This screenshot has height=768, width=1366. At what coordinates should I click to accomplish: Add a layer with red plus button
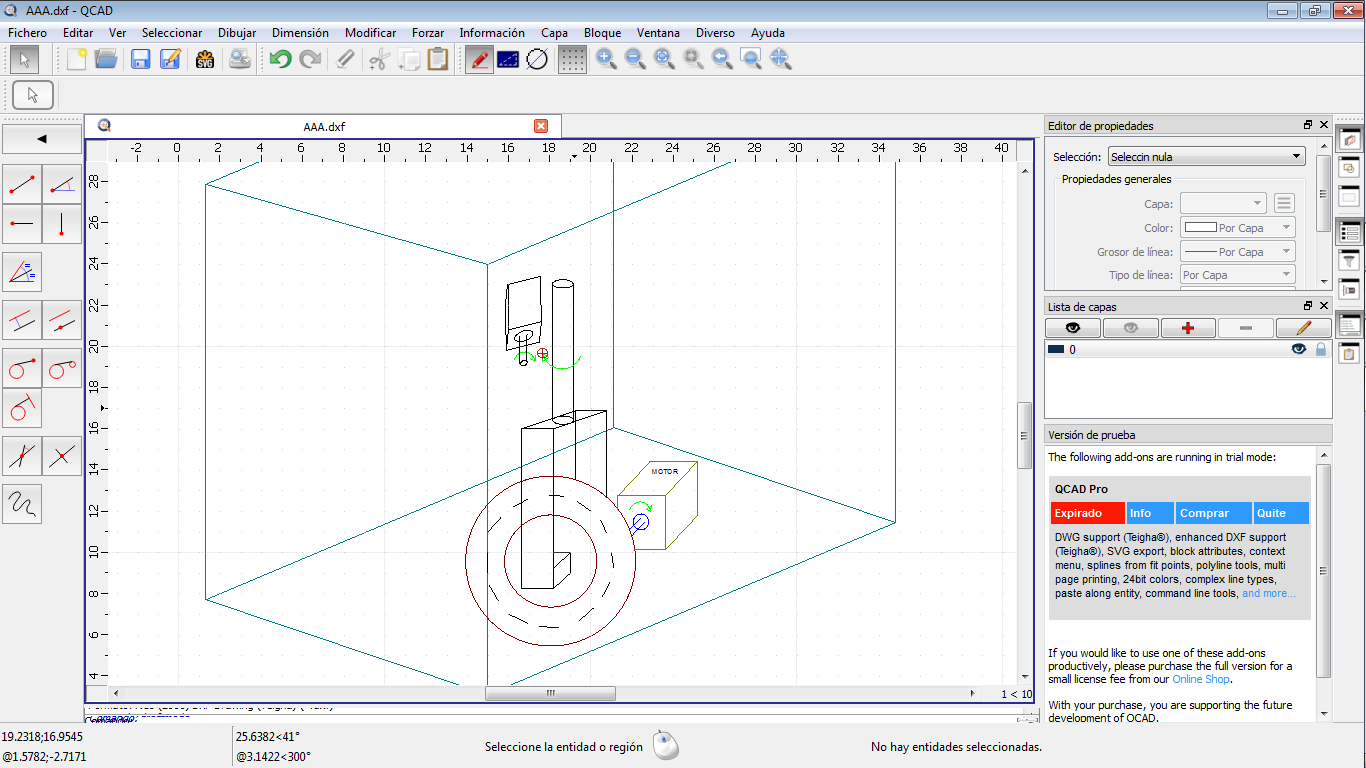point(1188,328)
